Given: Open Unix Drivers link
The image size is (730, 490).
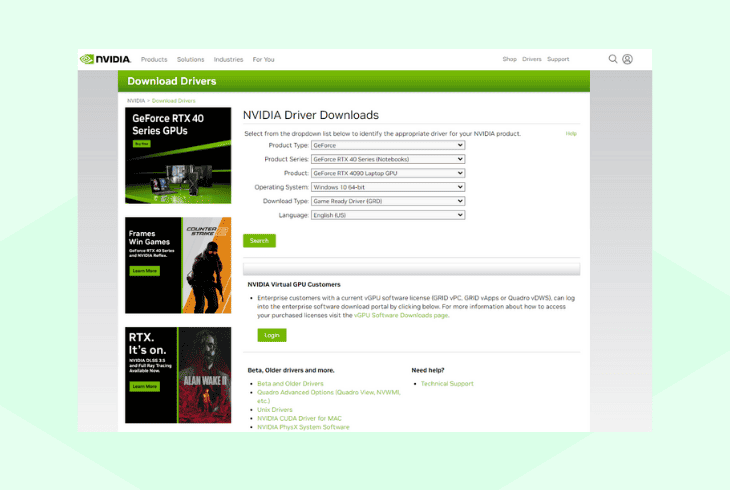Looking at the screenshot, I should pos(275,410).
